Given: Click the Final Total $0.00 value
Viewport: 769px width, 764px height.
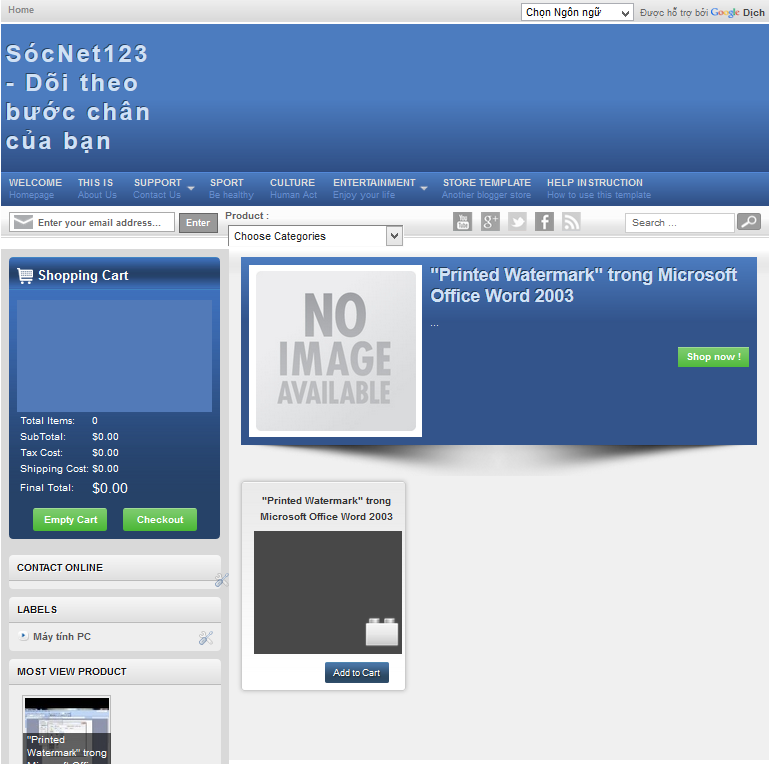Looking at the screenshot, I should [110, 488].
